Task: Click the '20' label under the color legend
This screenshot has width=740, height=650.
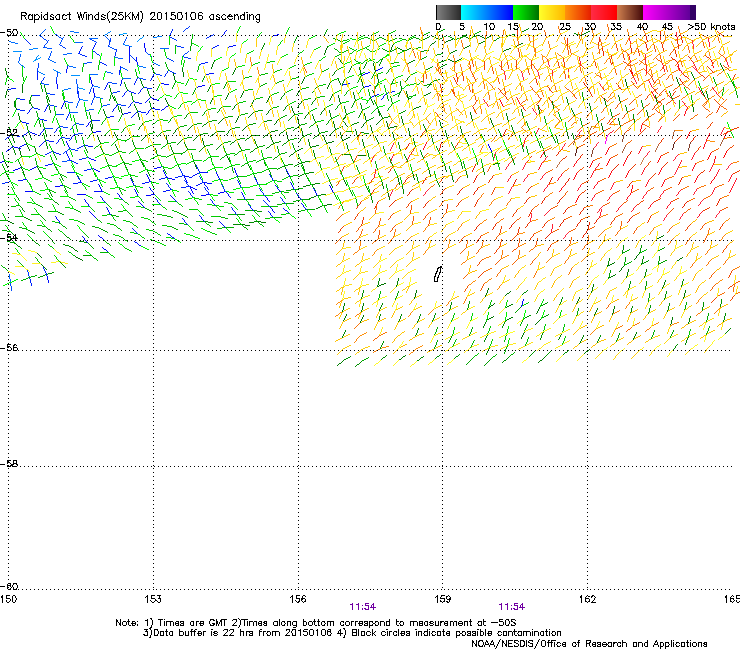Action: tap(537, 27)
